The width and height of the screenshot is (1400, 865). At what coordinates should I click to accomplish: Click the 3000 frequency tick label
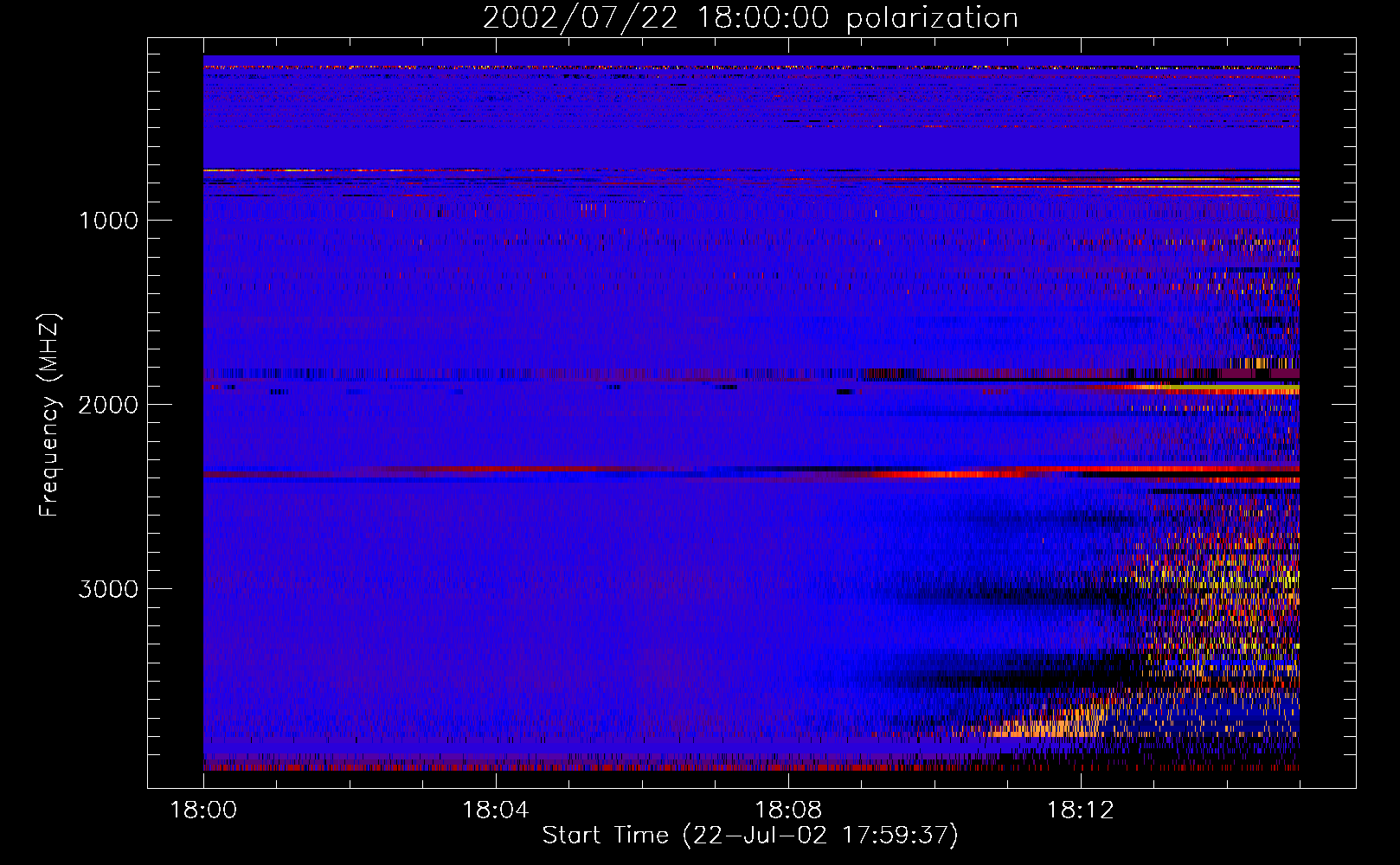108,589
